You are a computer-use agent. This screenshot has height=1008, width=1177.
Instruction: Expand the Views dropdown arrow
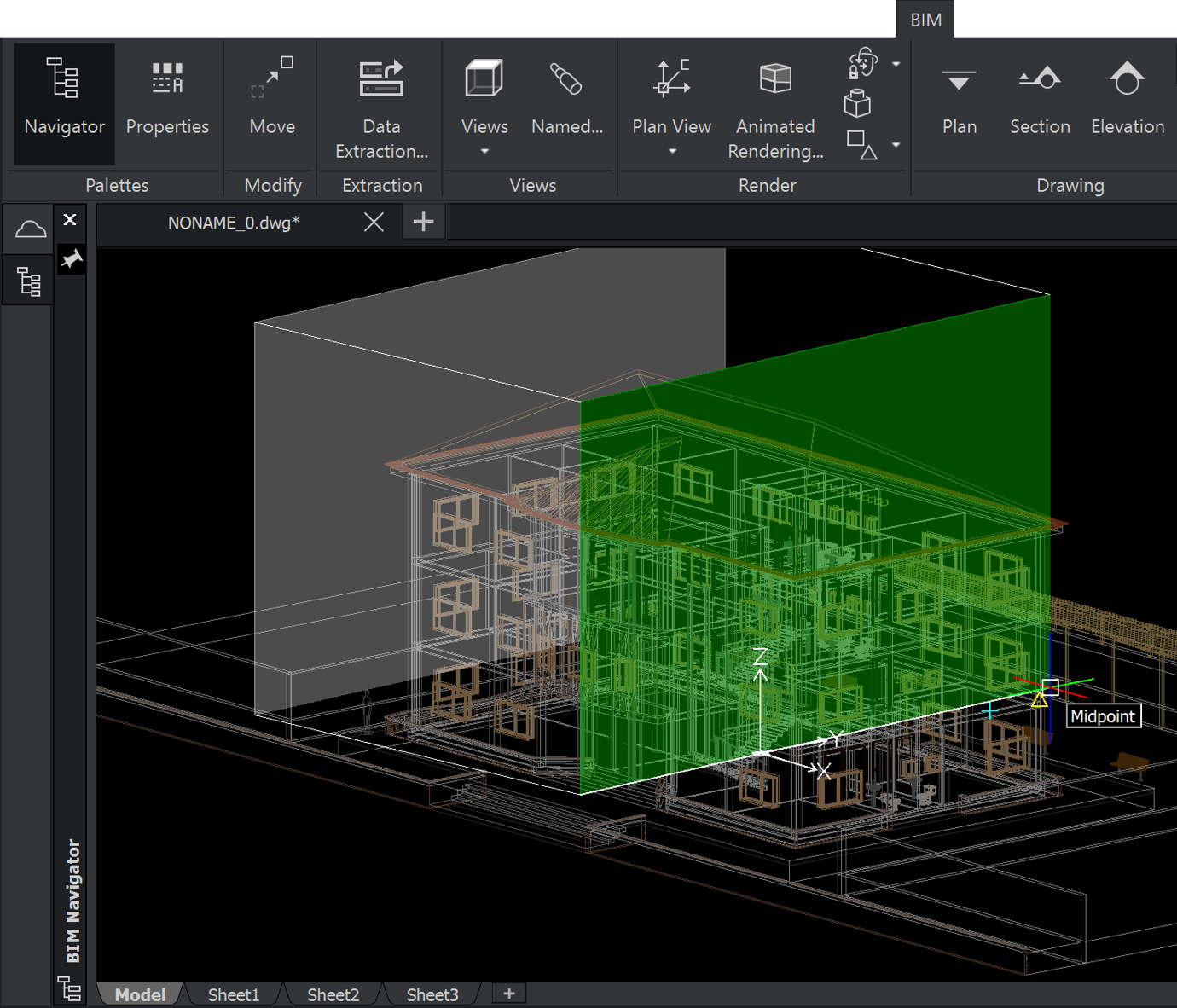pos(484,152)
